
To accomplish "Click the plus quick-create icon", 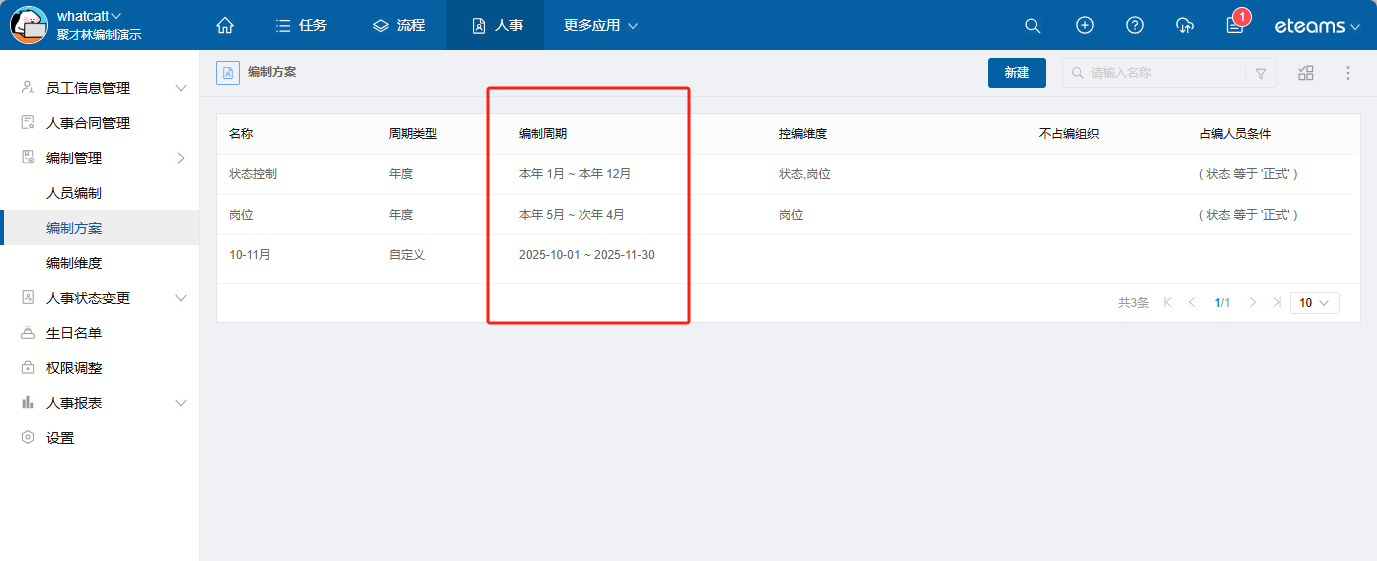I will pyautogui.click(x=1085, y=25).
